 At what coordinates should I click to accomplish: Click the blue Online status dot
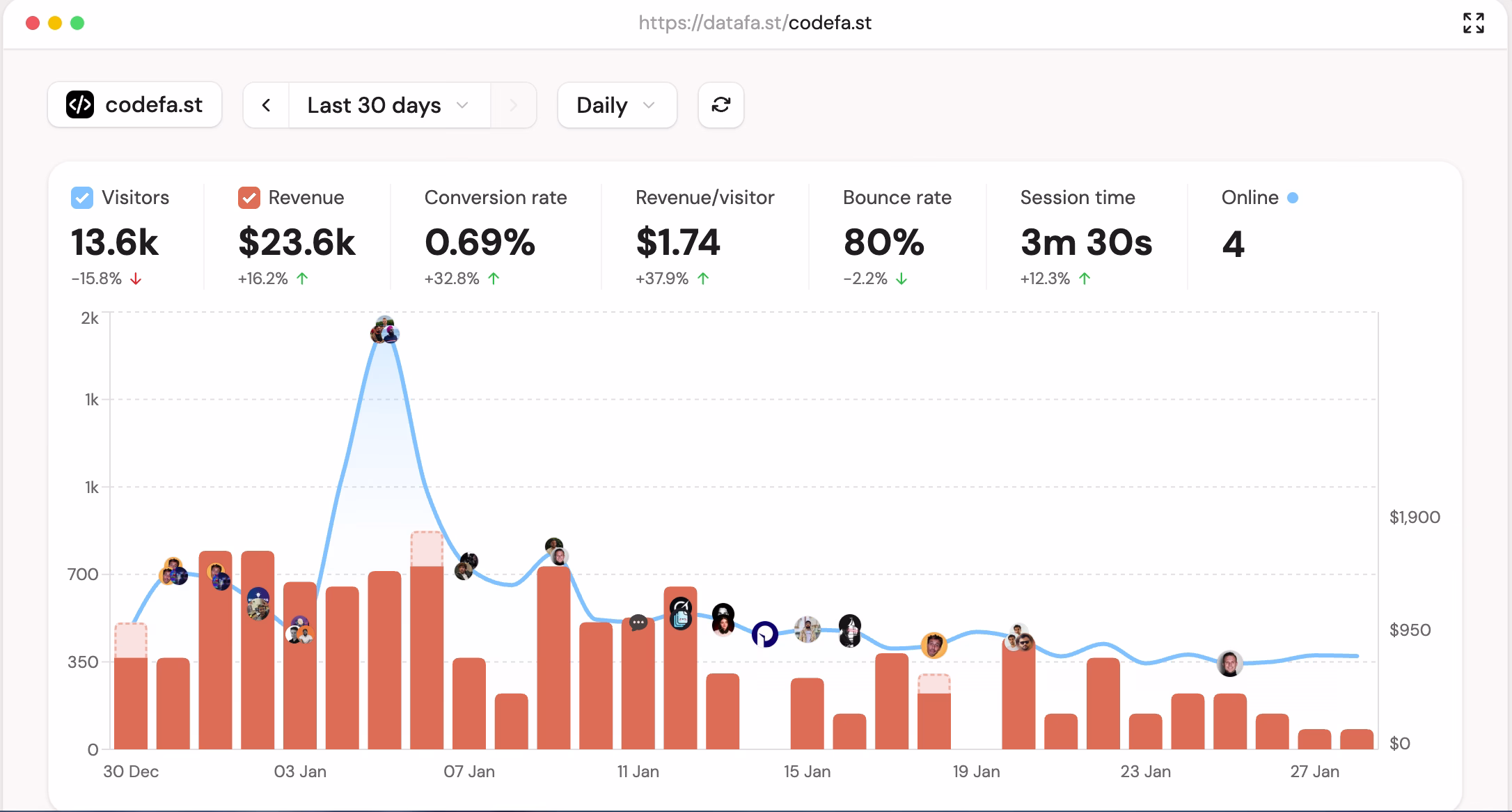pyautogui.click(x=1293, y=198)
